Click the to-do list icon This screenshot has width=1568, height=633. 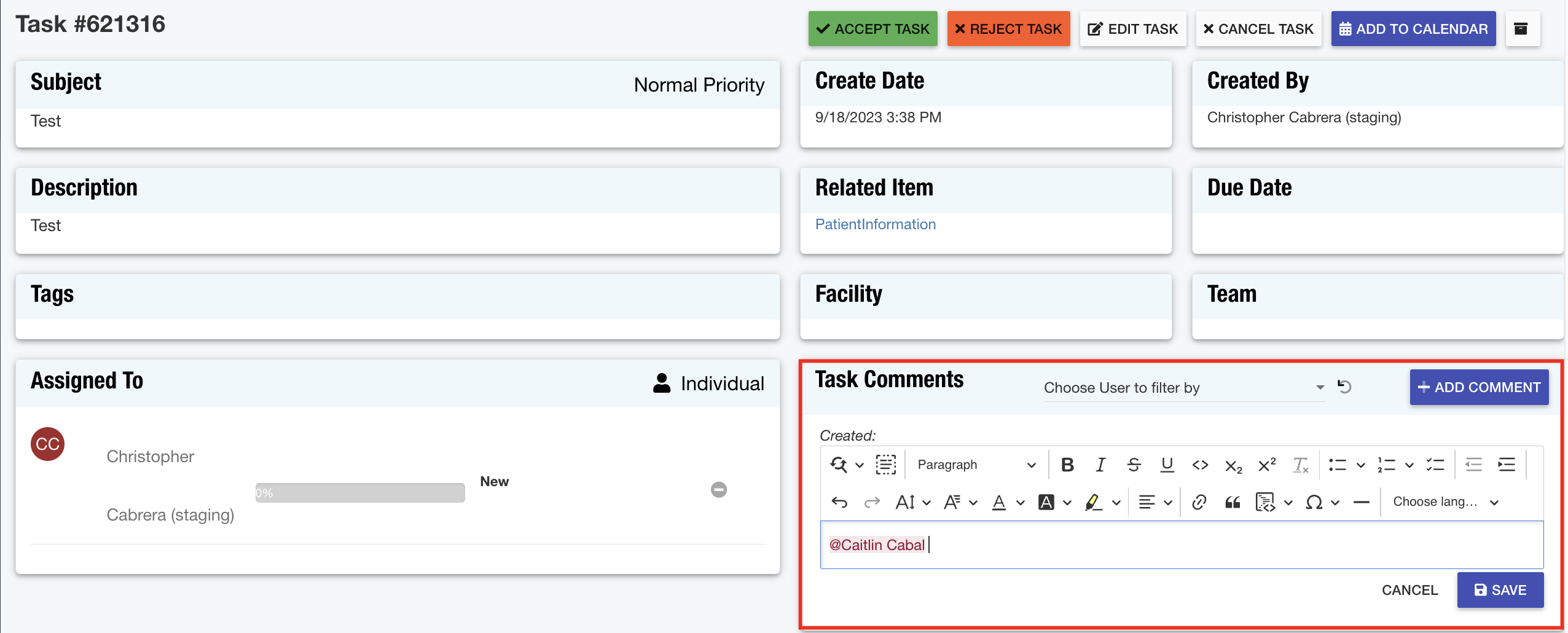1435,465
